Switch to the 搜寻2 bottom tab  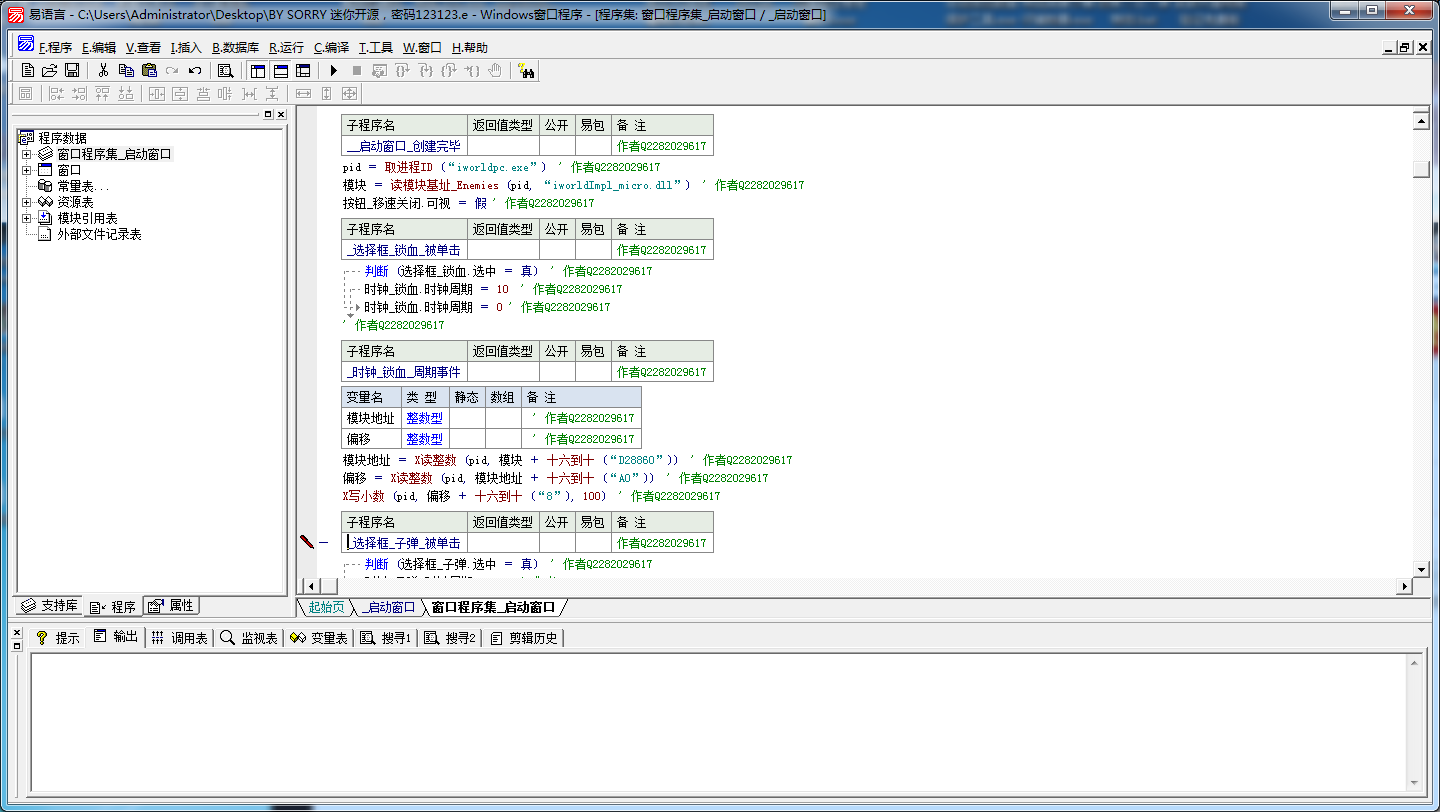[x=450, y=638]
